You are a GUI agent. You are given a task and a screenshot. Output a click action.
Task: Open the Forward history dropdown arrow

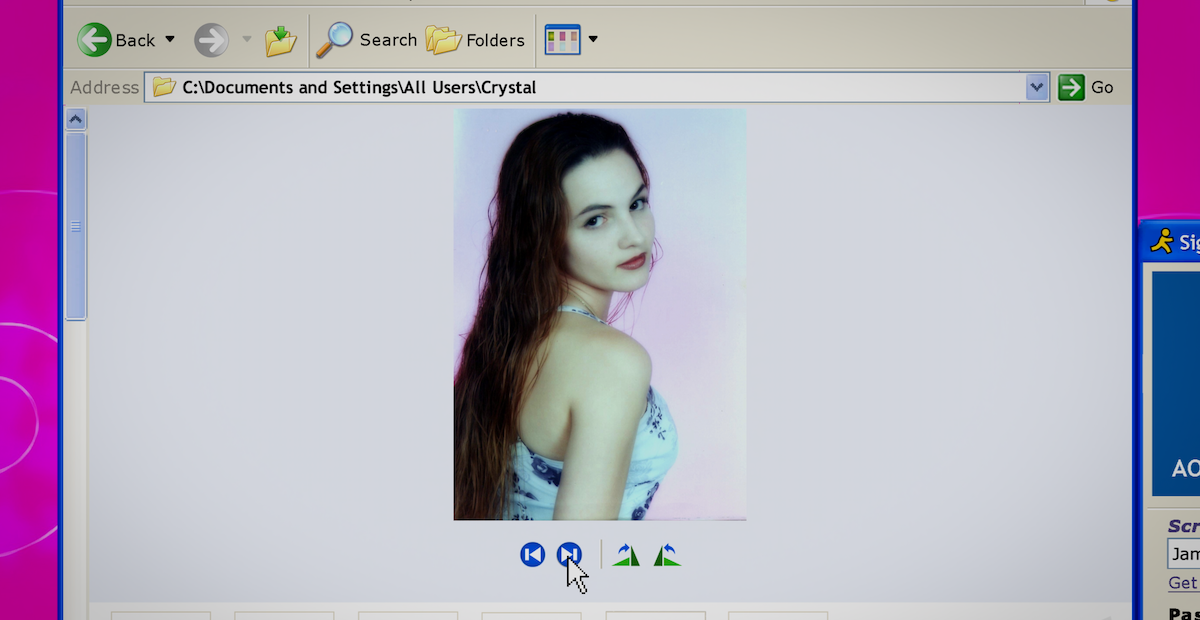[x=246, y=40]
